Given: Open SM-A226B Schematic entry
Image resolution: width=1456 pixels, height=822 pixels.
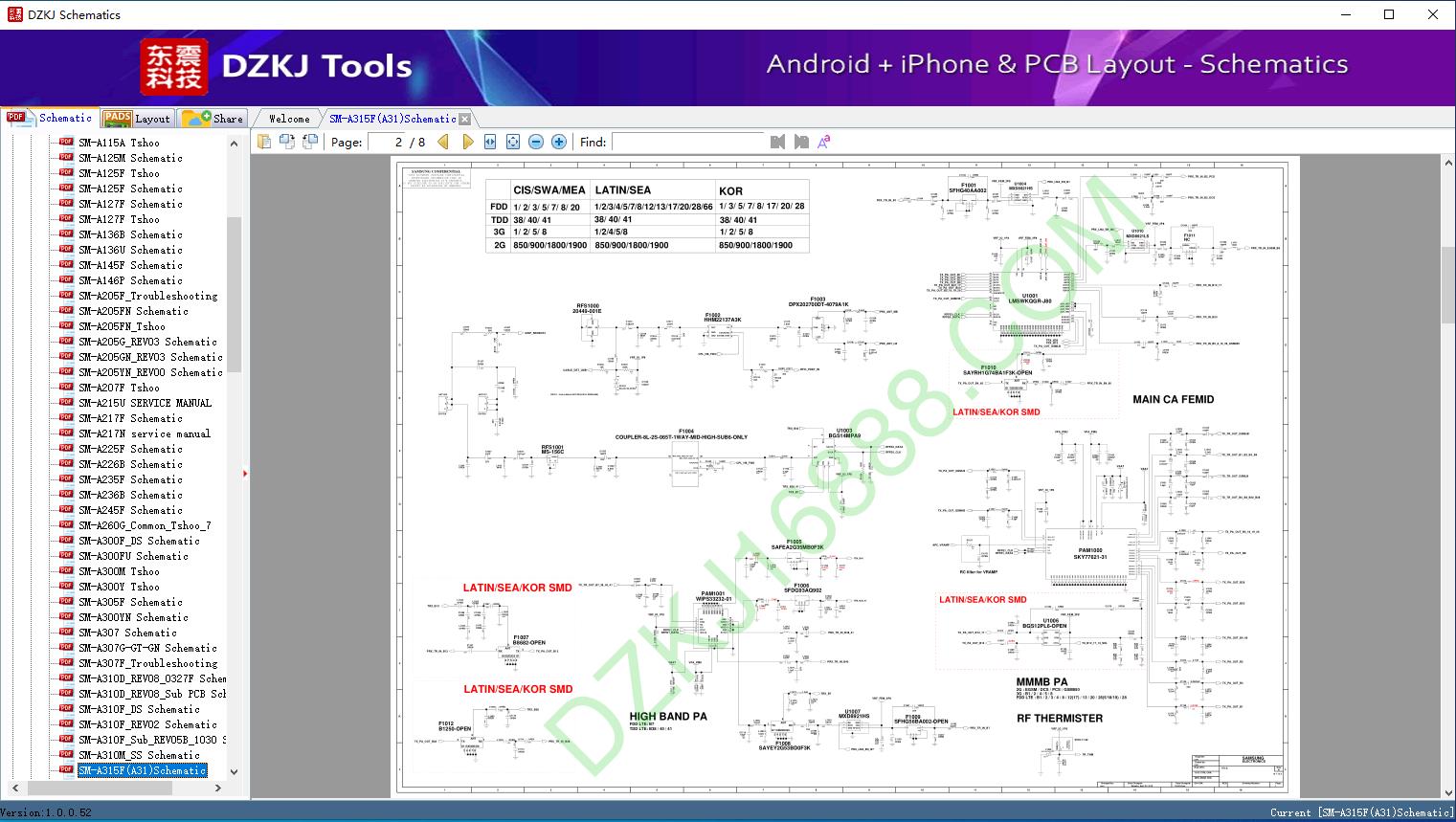Looking at the screenshot, I should pyautogui.click(x=130, y=464).
